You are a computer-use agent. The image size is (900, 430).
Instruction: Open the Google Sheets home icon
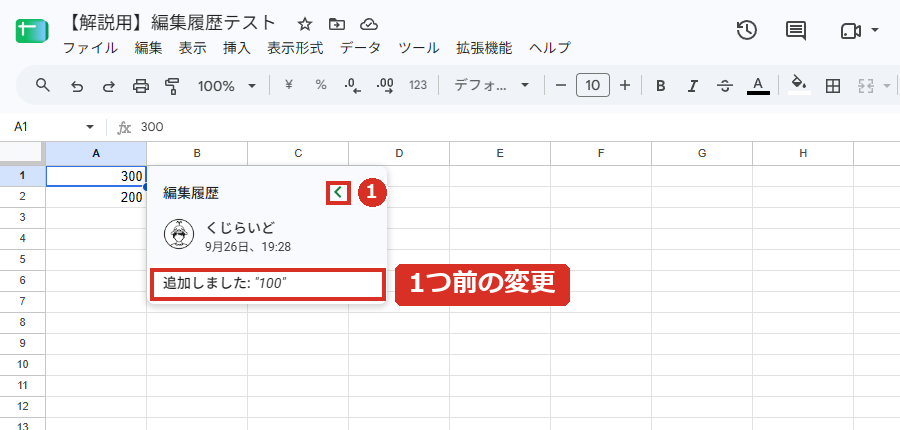32,30
